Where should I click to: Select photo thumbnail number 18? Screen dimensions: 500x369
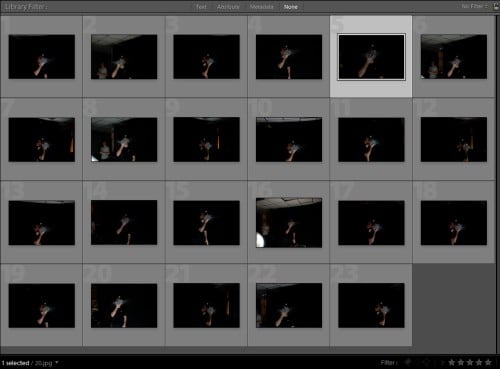(454, 223)
